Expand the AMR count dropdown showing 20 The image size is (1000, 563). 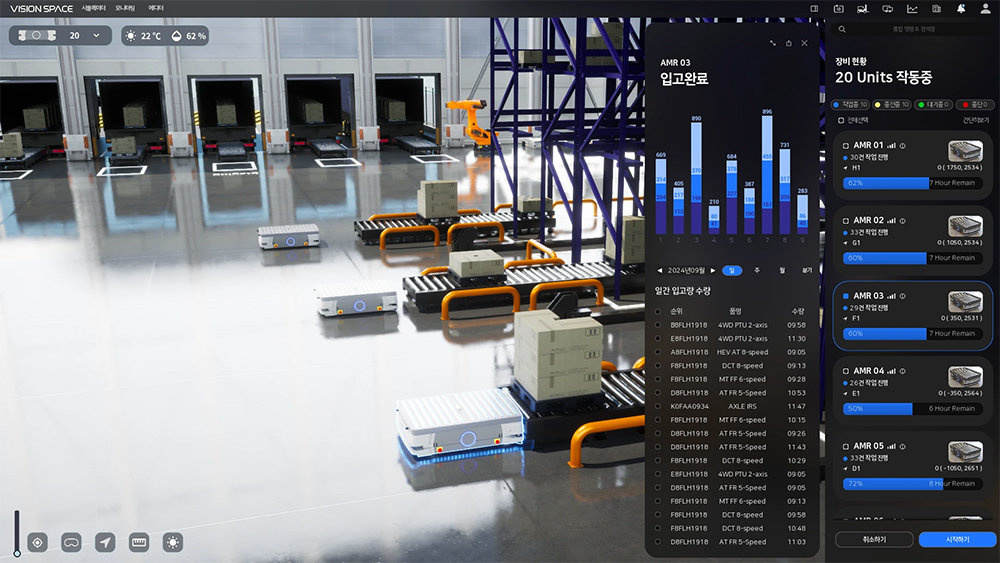96,36
